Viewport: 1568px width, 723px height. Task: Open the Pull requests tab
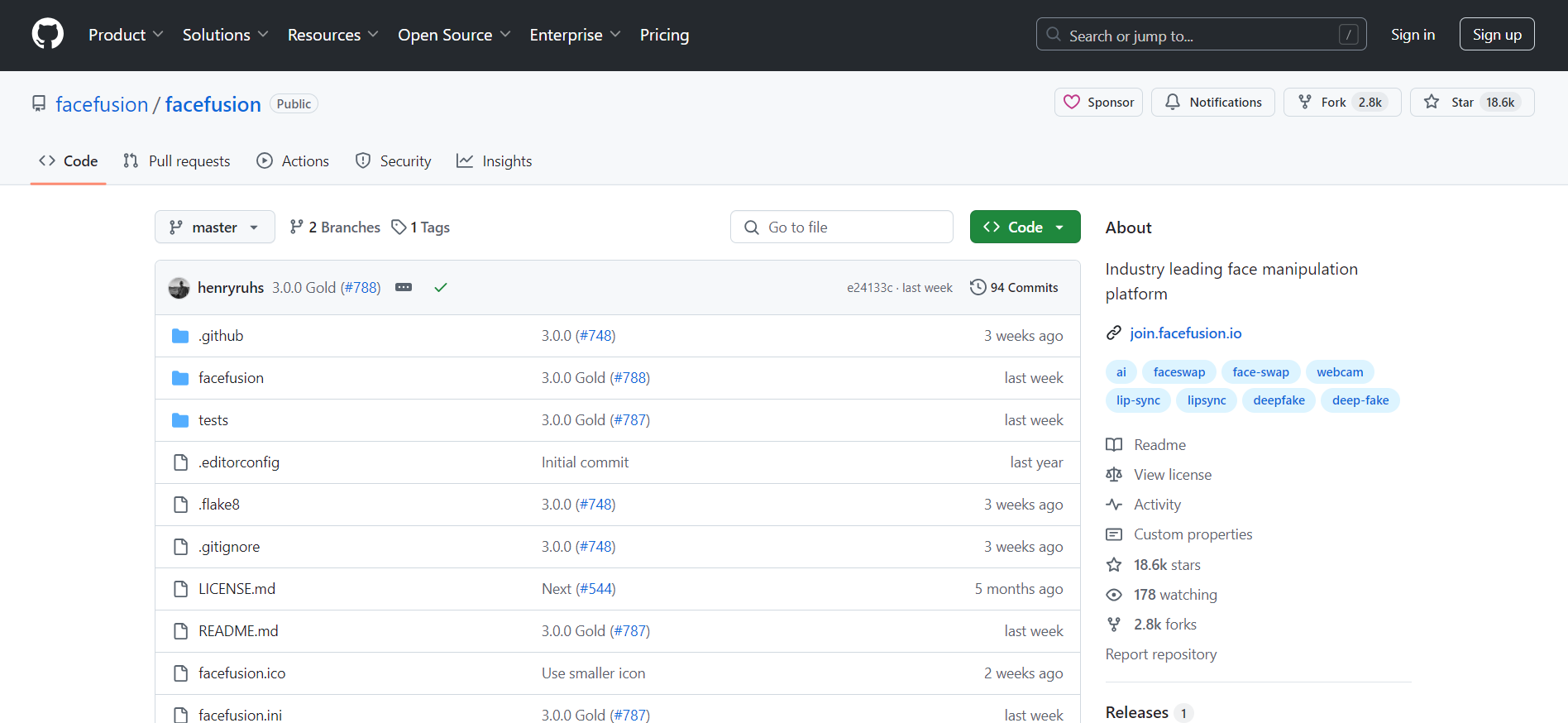pos(176,160)
